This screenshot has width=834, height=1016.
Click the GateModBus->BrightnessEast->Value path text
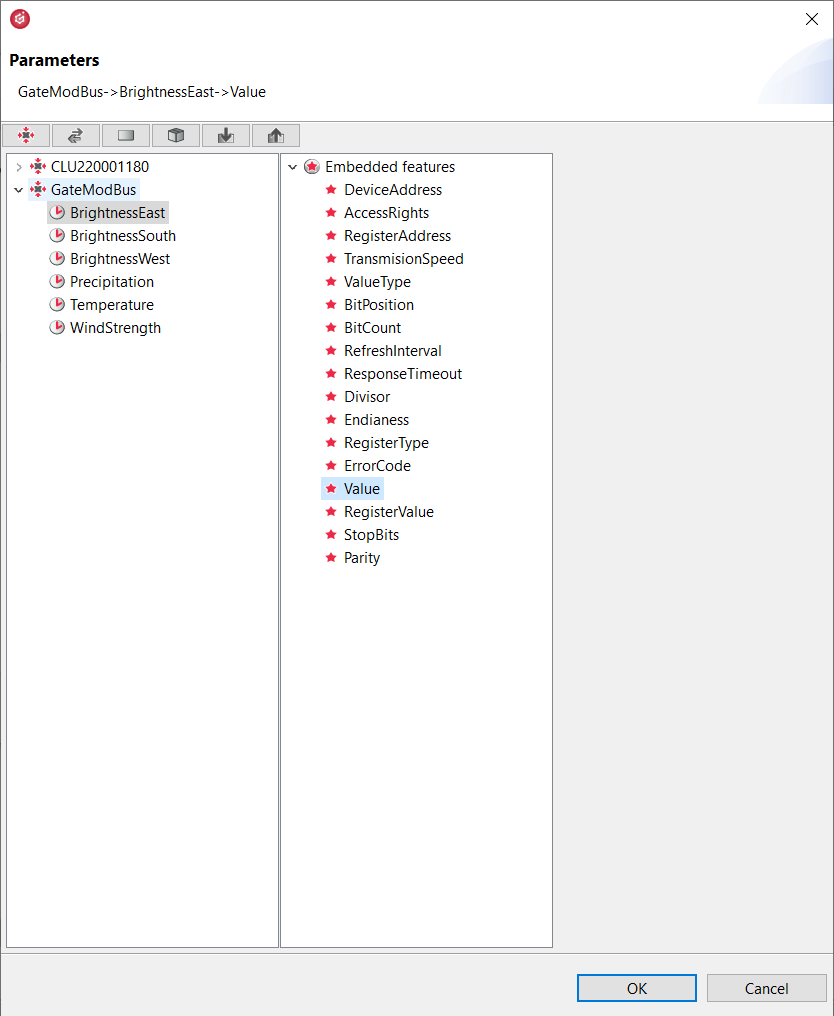[x=142, y=92]
